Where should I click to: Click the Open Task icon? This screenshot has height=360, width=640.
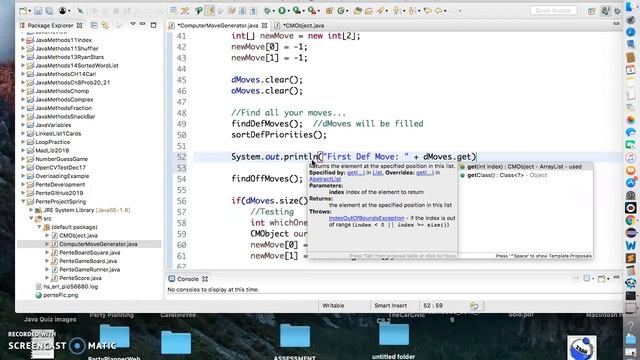(369, 11)
